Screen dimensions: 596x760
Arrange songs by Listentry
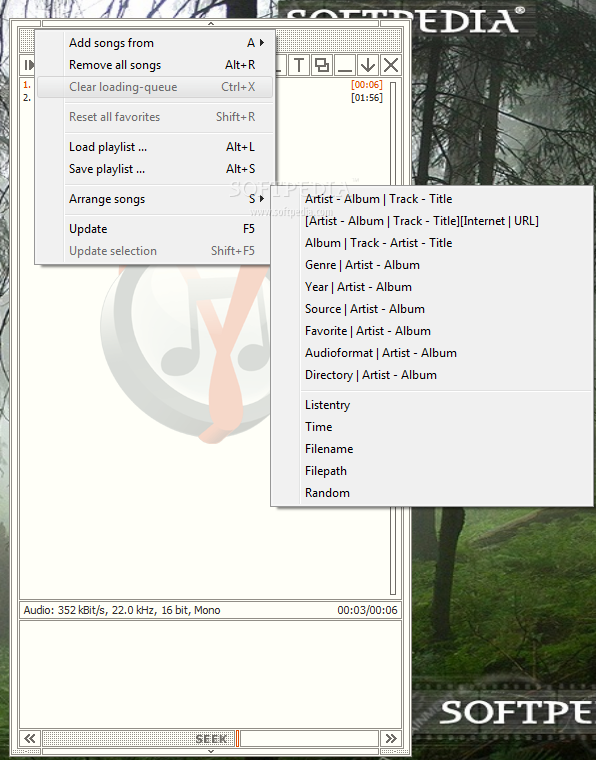click(432, 405)
